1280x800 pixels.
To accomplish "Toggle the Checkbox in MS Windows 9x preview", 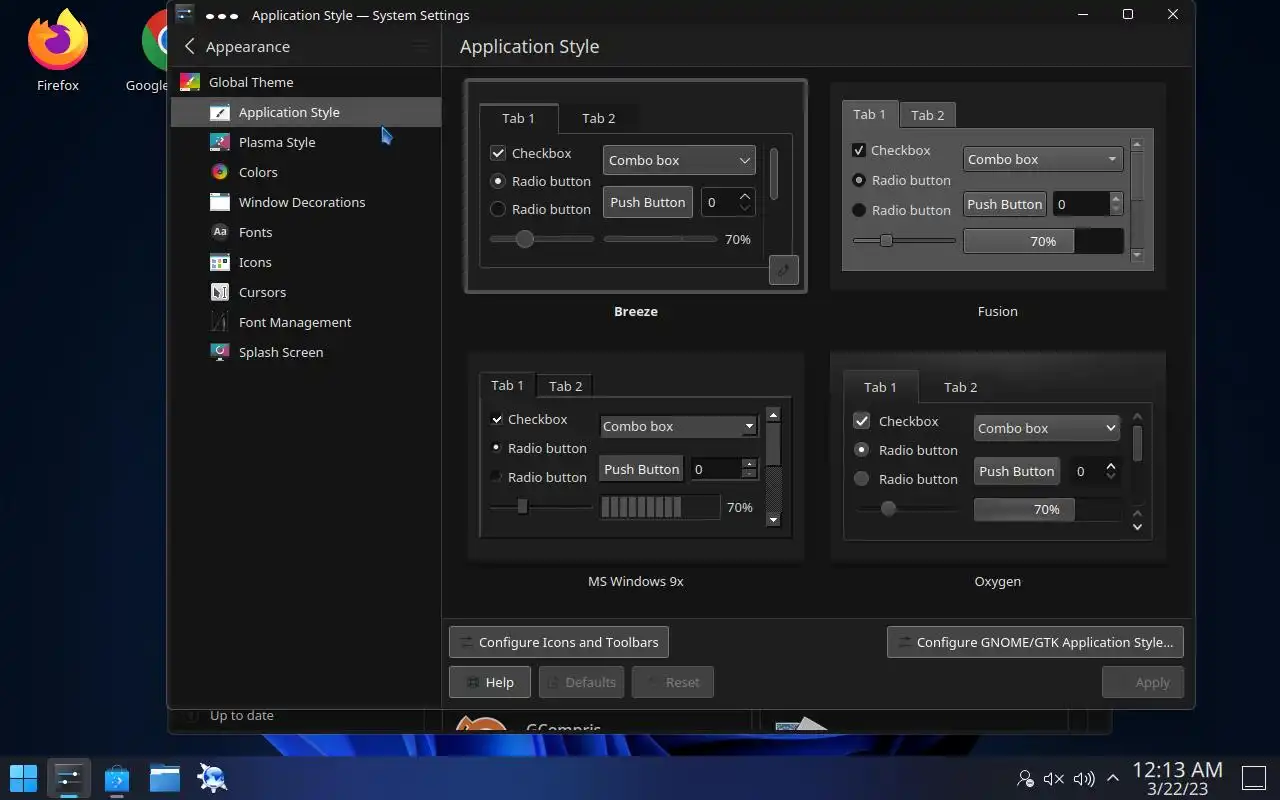I will click(497, 419).
